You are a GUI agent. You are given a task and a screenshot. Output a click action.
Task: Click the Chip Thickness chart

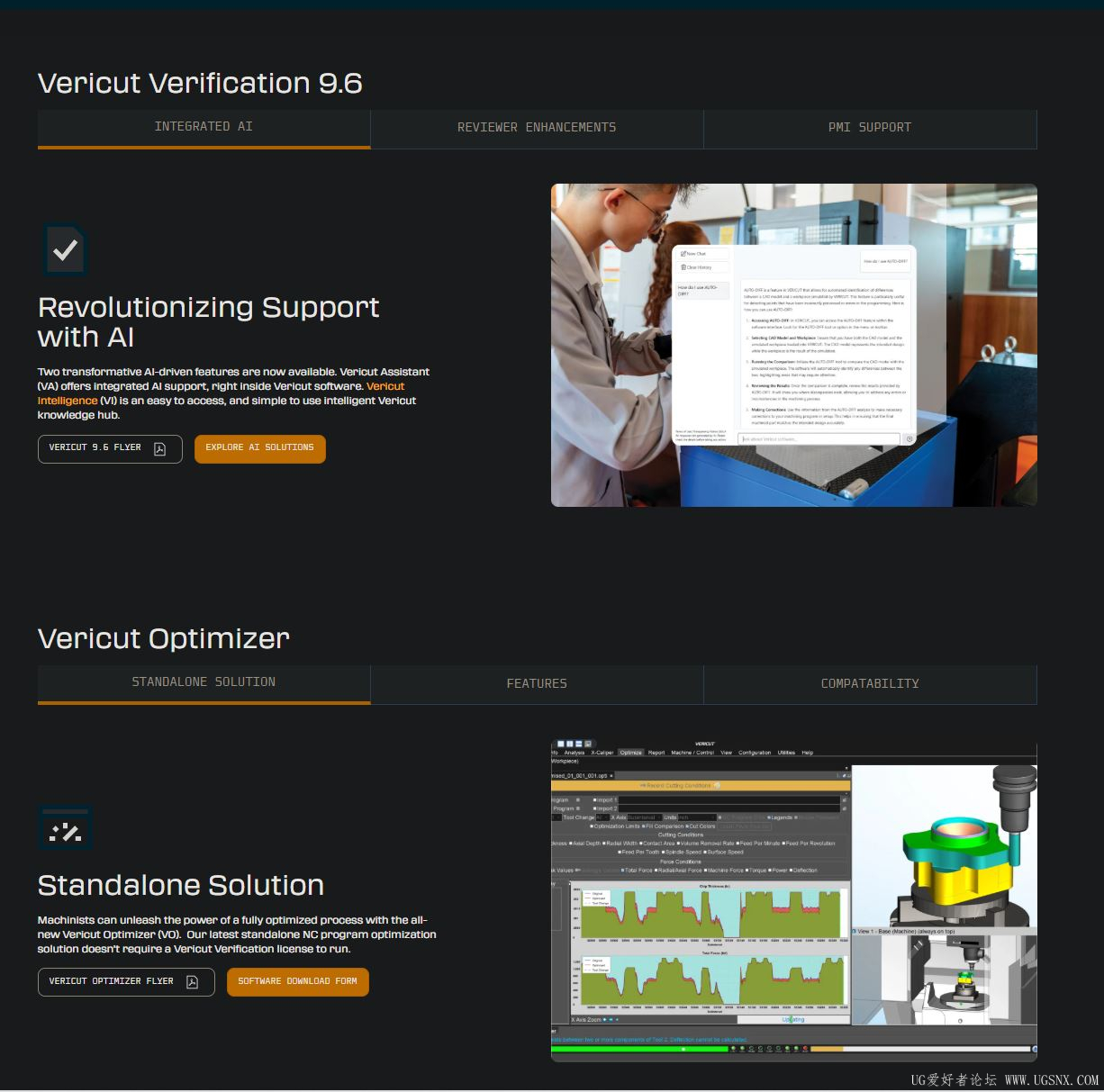click(x=711, y=914)
